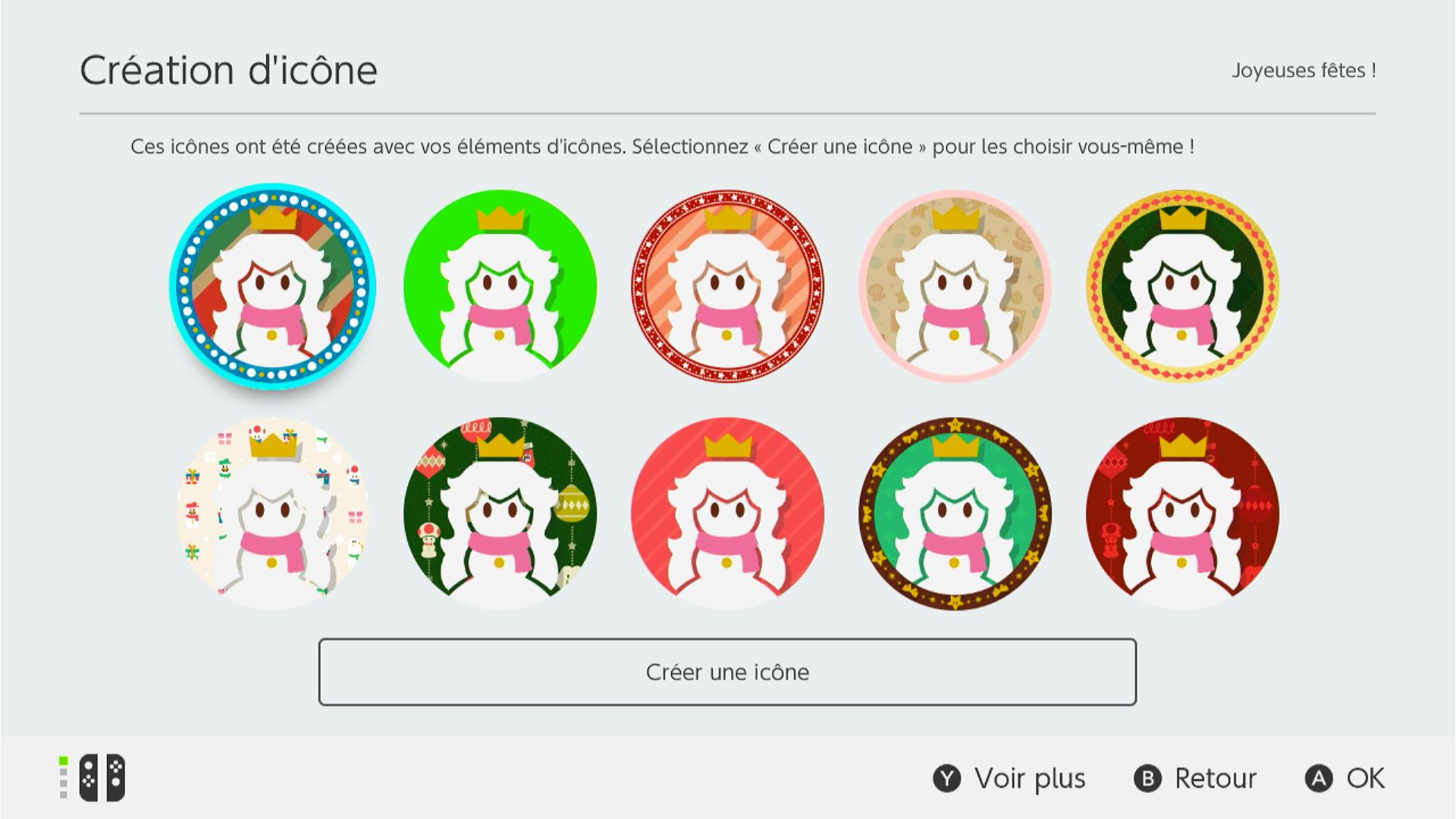Image resolution: width=1456 pixels, height=819 pixels.
Task: Select the icon with cyan dotted frame
Action: [272, 287]
